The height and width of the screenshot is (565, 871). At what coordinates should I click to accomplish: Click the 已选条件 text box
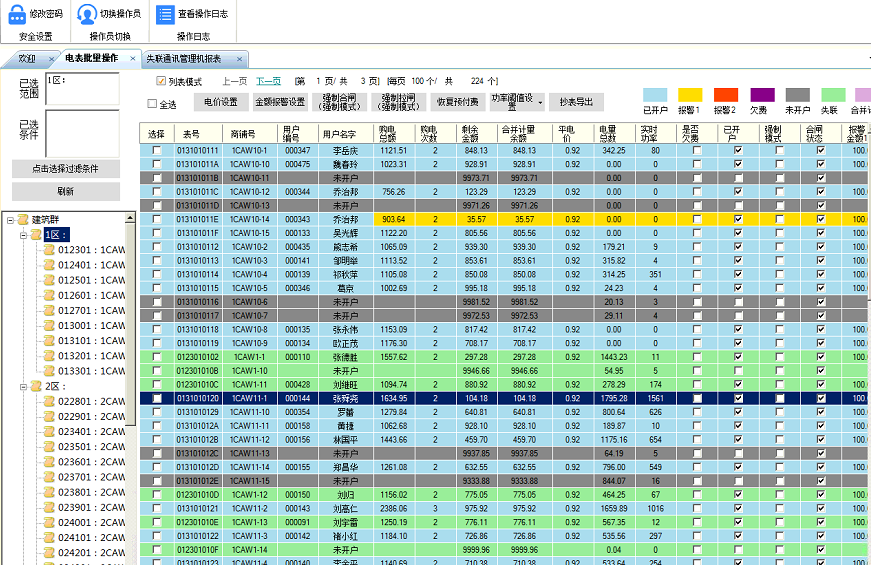pyautogui.click(x=82, y=134)
